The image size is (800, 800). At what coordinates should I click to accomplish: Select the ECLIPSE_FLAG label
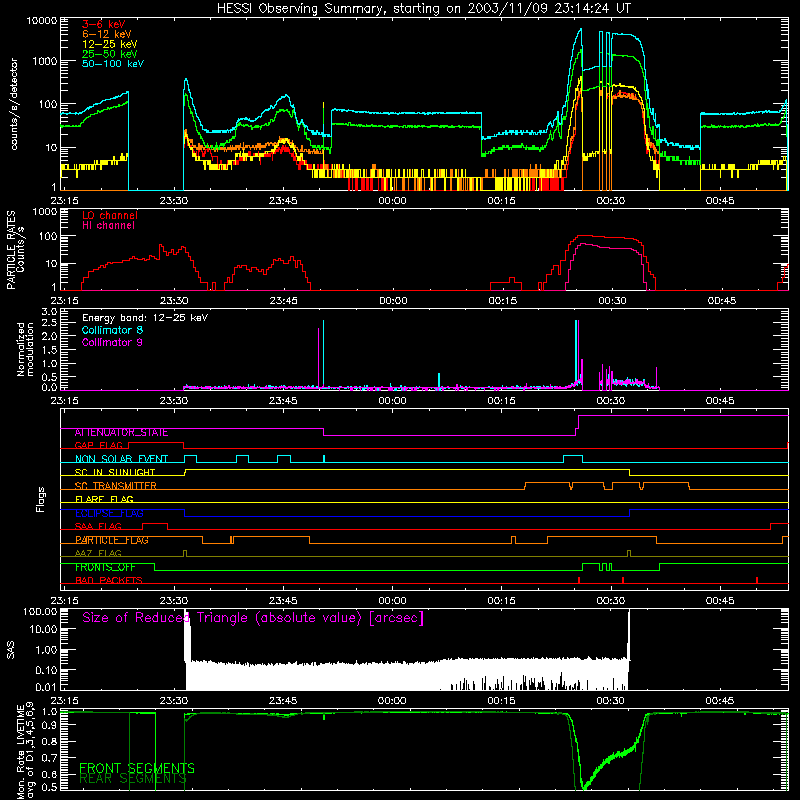[109, 513]
